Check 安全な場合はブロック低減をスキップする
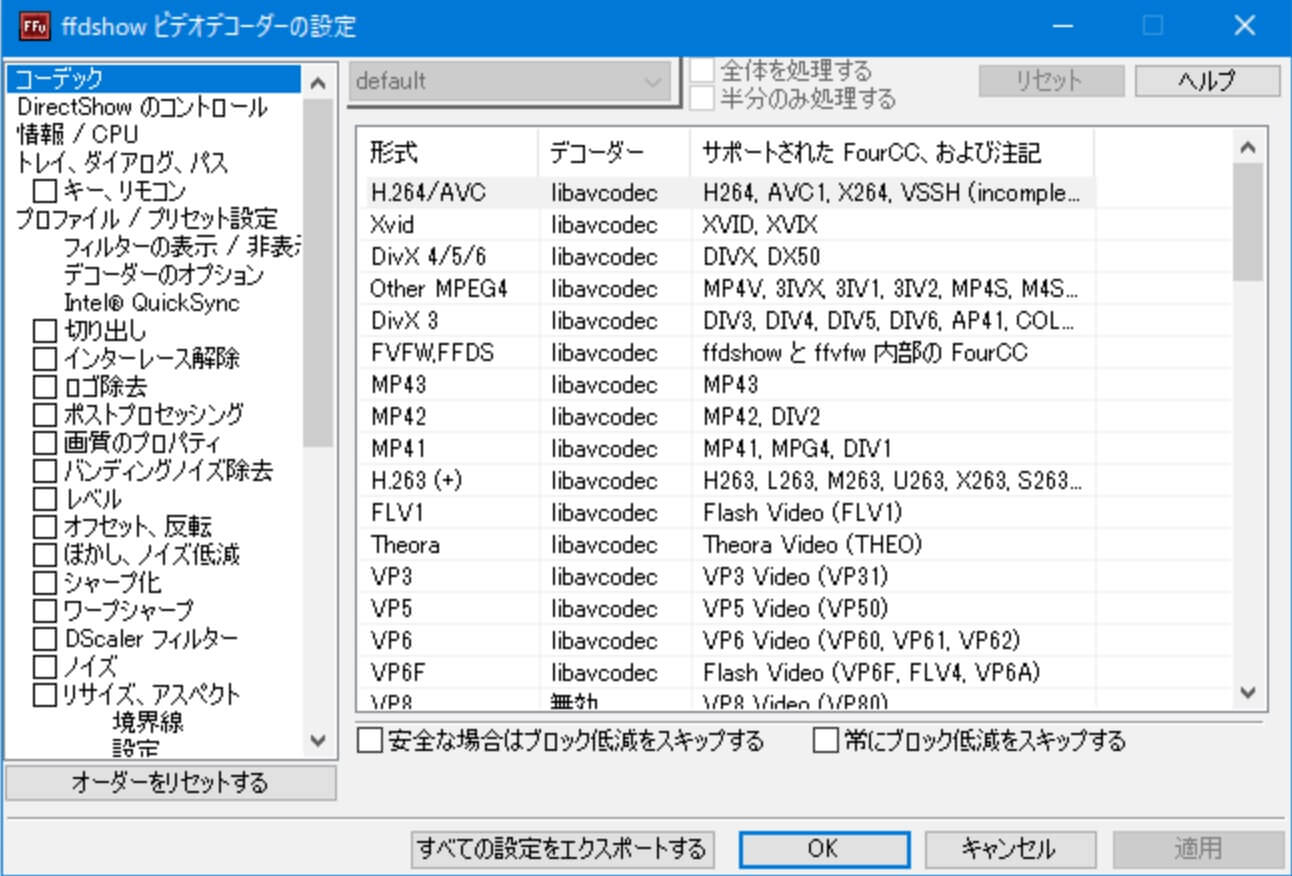Viewport: 1292px width, 876px height. [370, 741]
